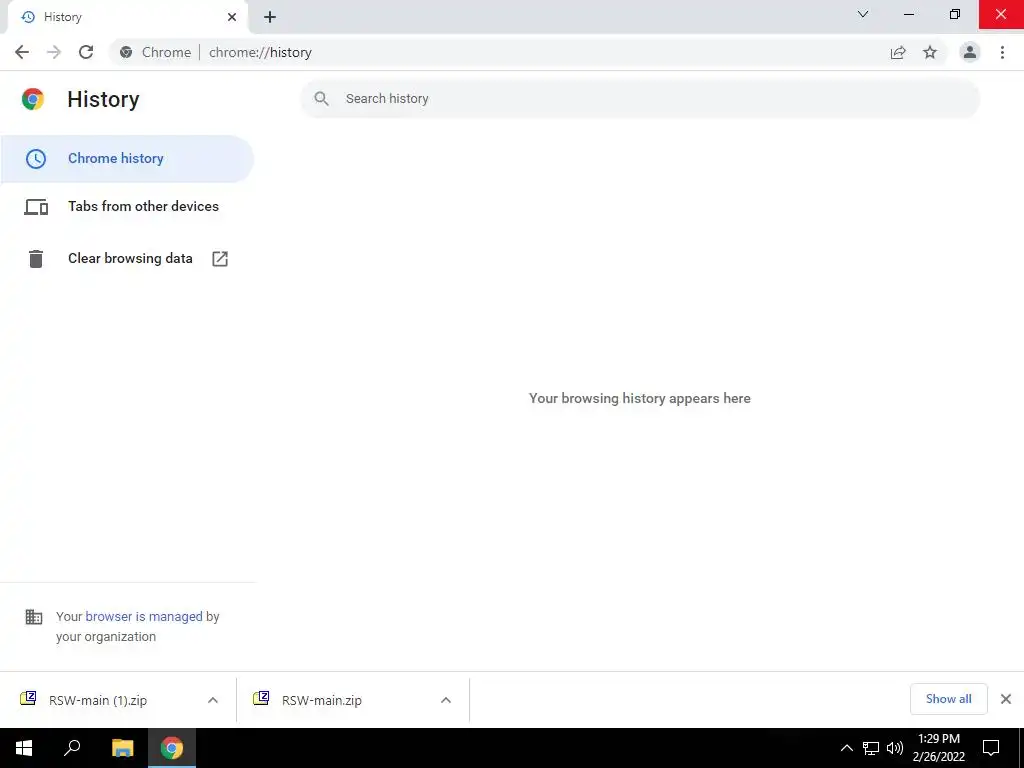Screen dimensions: 1024x768
Task: Follow the 'browser is managed' link
Action: coord(144,616)
